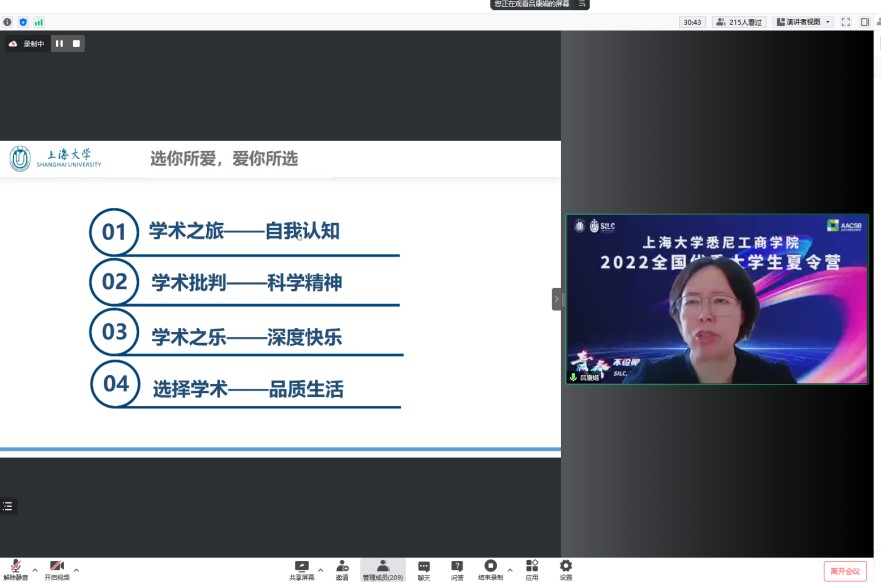Screen dimensions: 881x582
Task: Open meeting settings gear
Action: pyautogui.click(x=566, y=567)
